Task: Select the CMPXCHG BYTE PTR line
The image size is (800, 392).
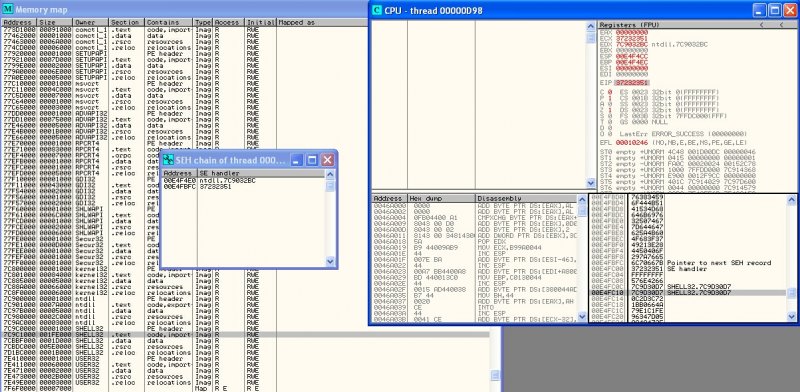Action: point(474,217)
